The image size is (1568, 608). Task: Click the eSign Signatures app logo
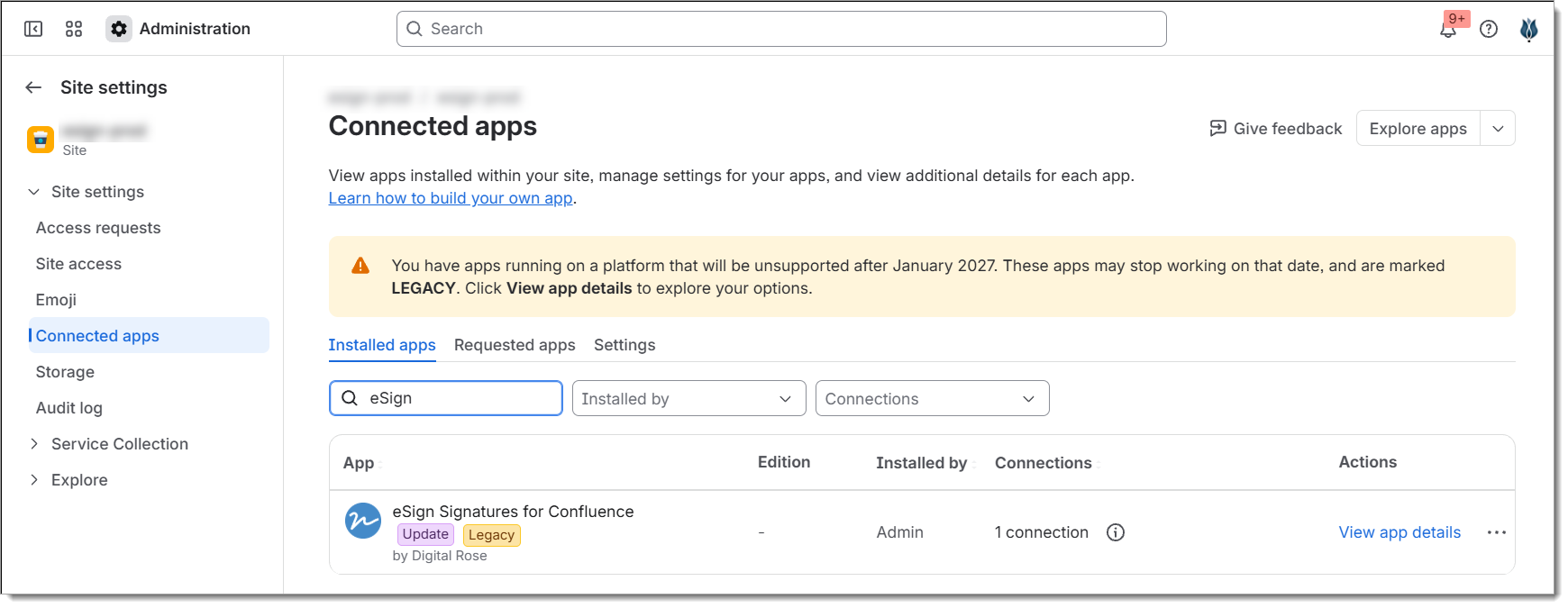click(x=363, y=521)
